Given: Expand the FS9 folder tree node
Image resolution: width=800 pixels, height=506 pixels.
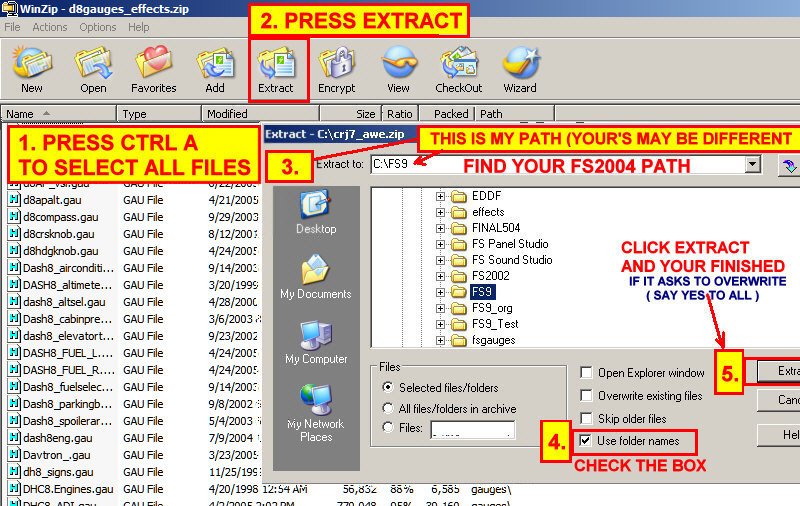Looking at the screenshot, I should coord(440,292).
